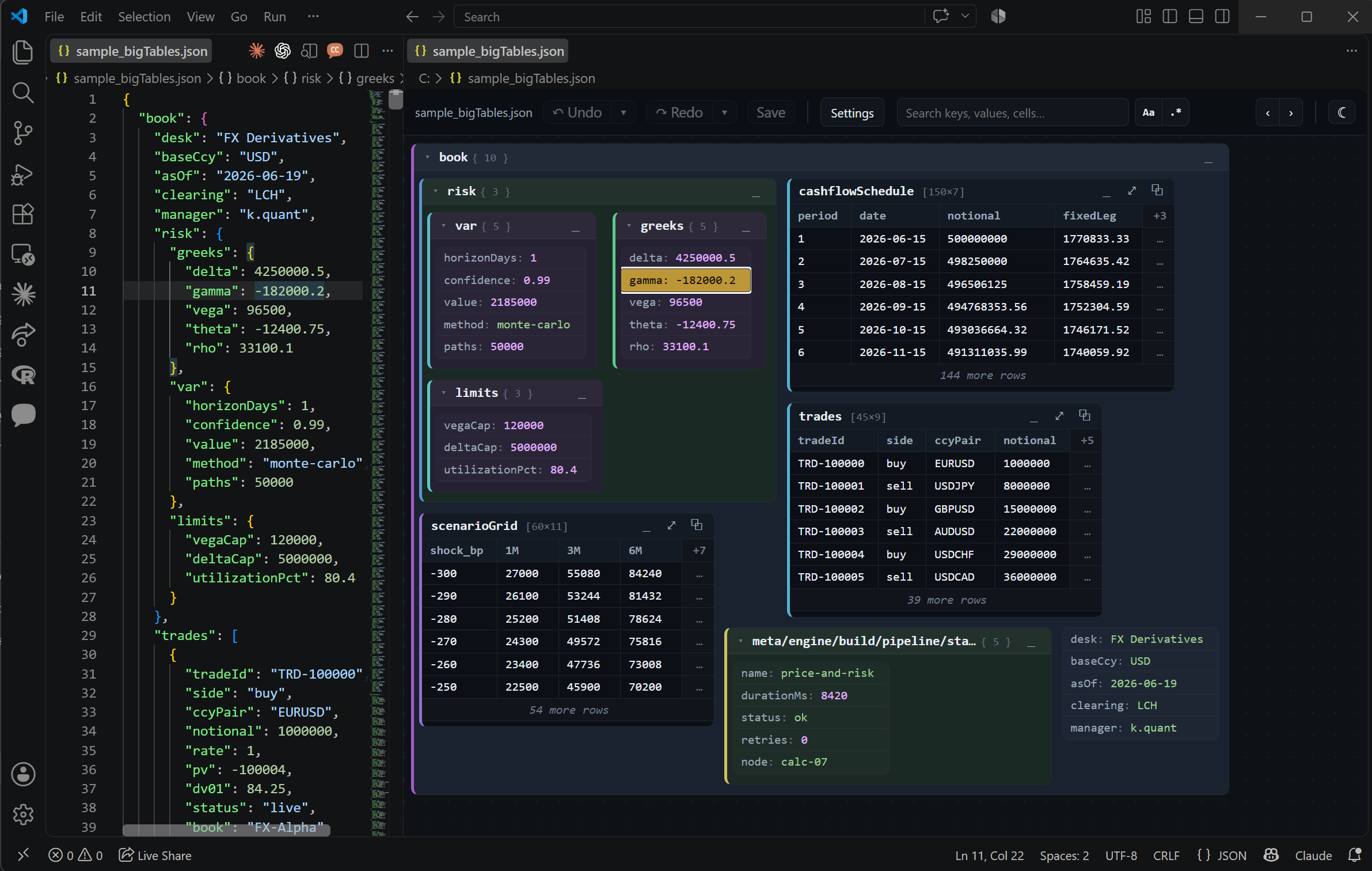
Task: Click the Save button
Action: pos(770,113)
